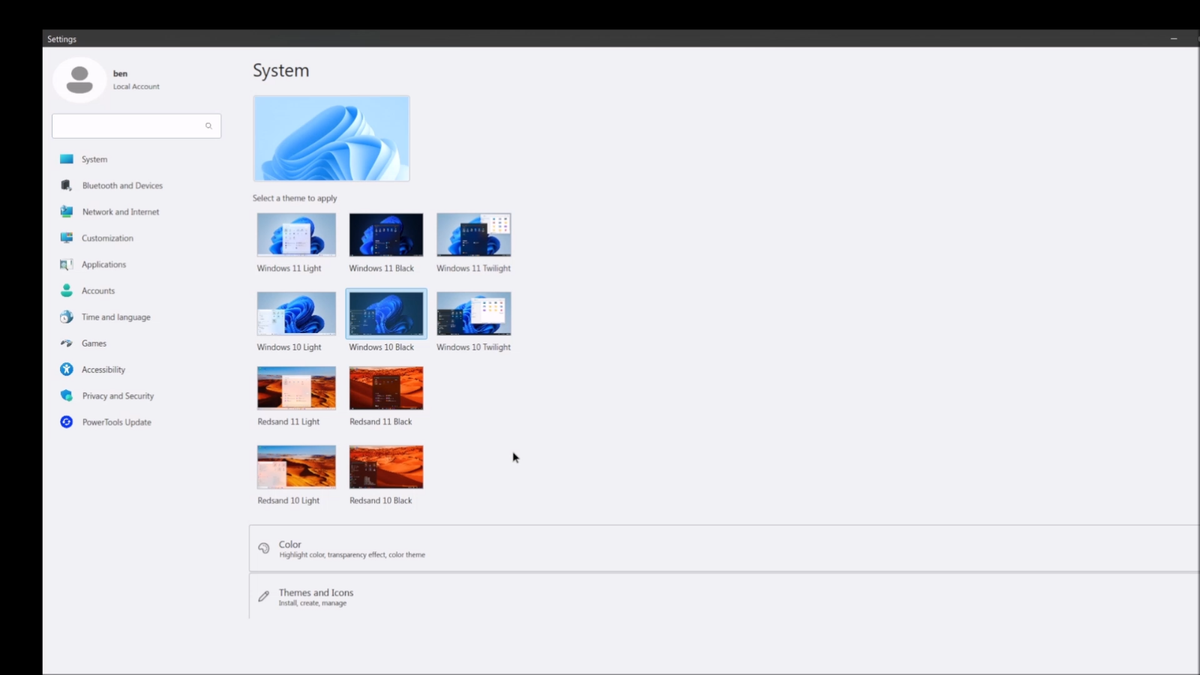Screen dimensions: 1200x675
Task: Click the Applications icon in sidebar
Action: tap(67, 265)
